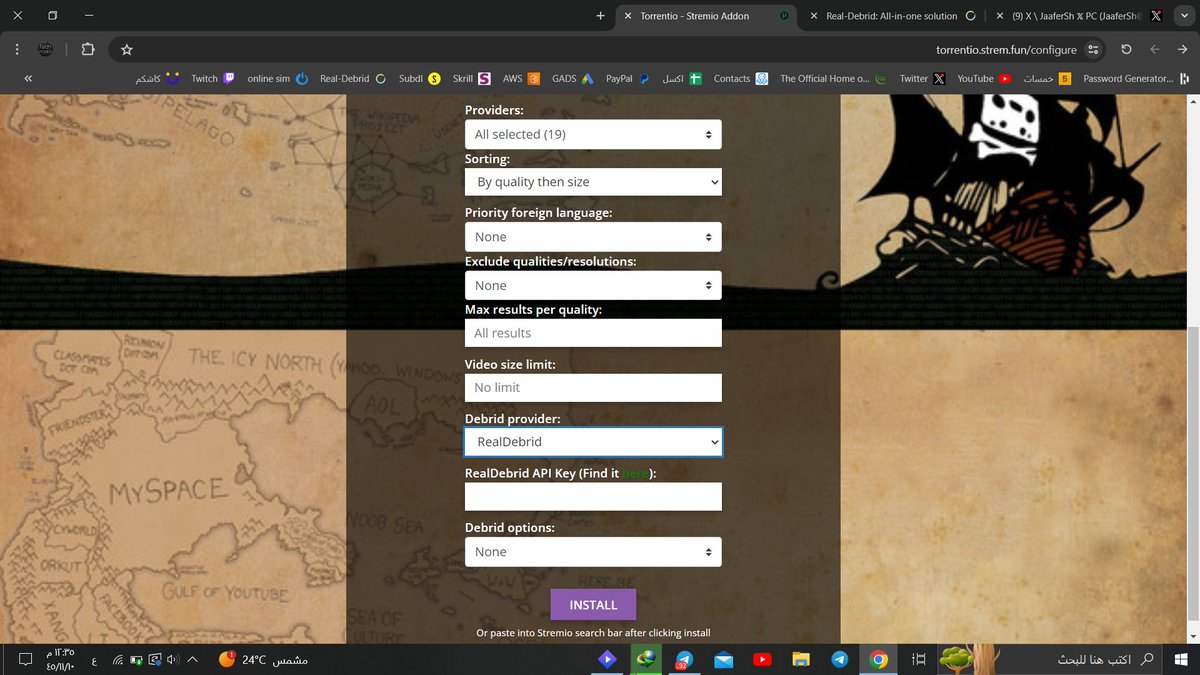
Task: Open the browser profile avatar
Action: 47,49
